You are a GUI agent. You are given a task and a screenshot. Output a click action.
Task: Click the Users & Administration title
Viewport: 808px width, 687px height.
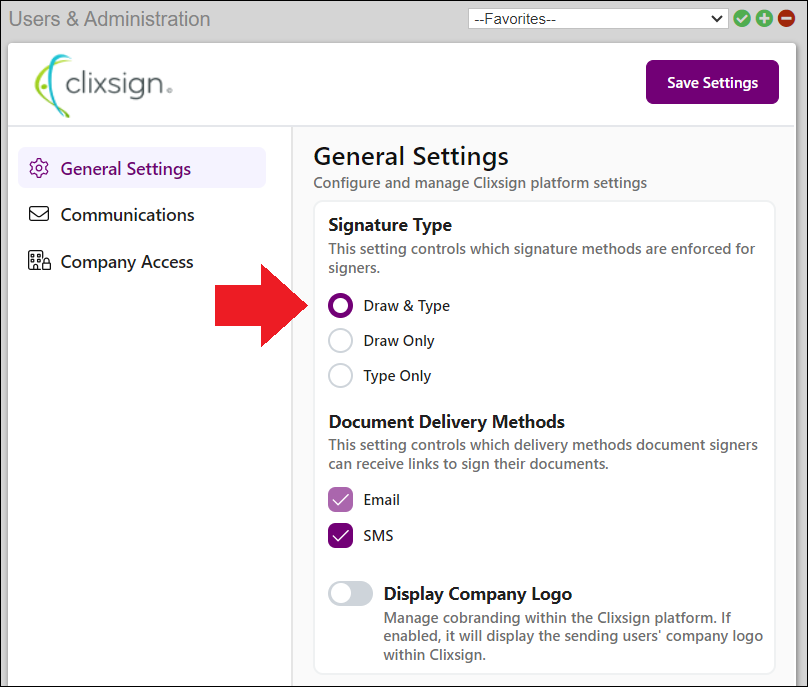[110, 19]
